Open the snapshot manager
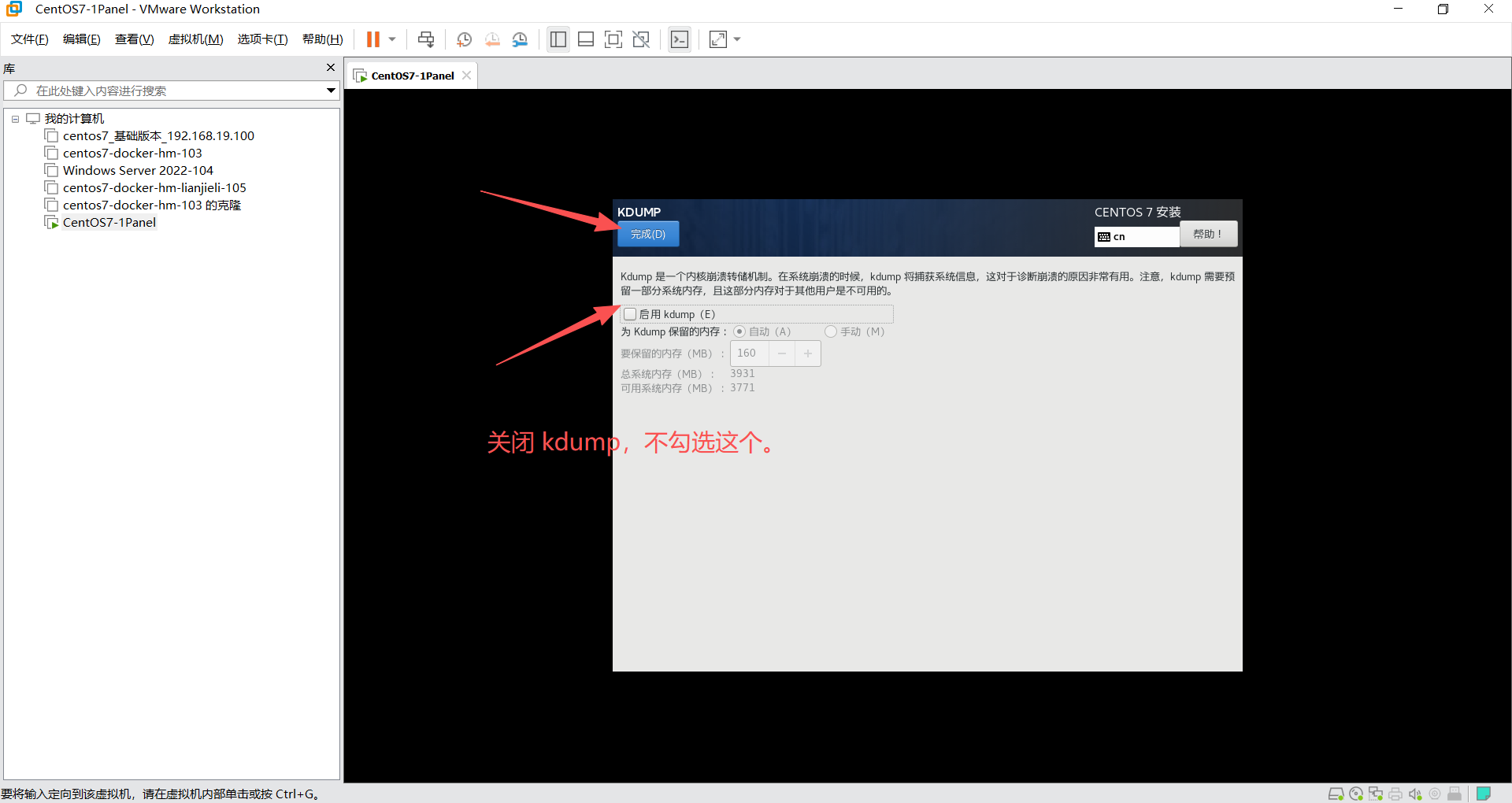The width and height of the screenshot is (1512, 803). coord(520,39)
